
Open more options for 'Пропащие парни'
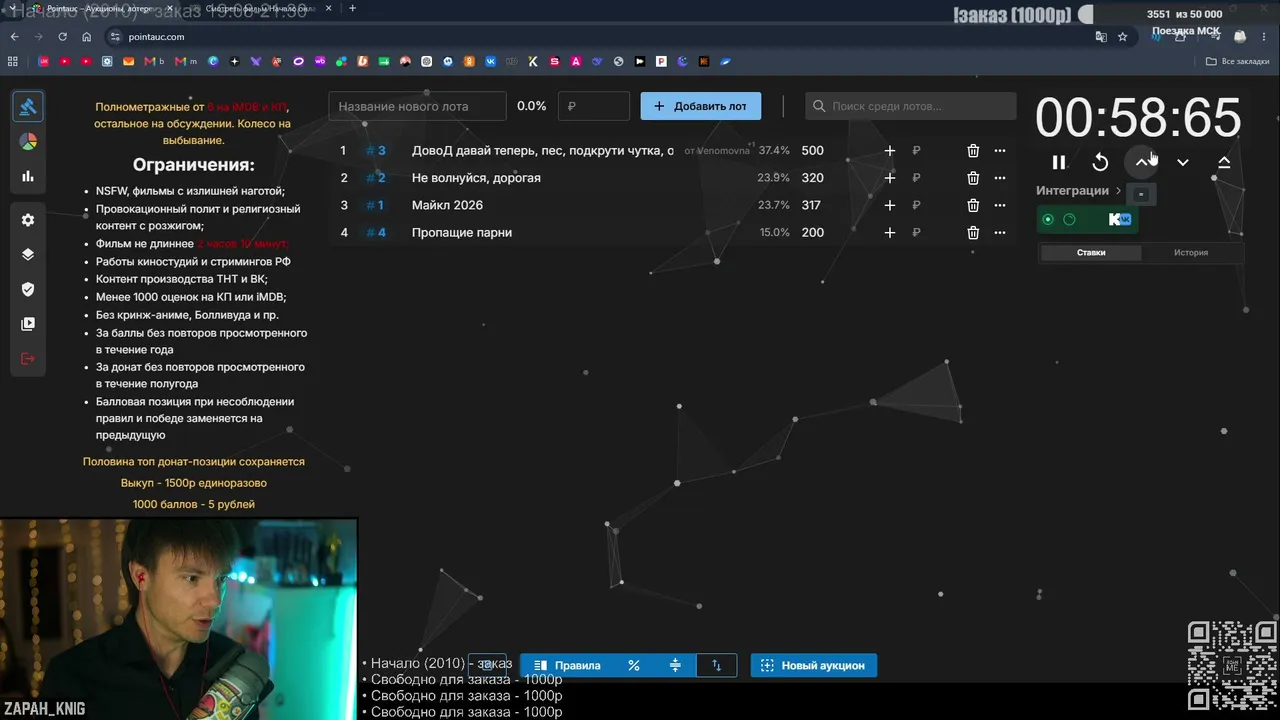click(1000, 232)
